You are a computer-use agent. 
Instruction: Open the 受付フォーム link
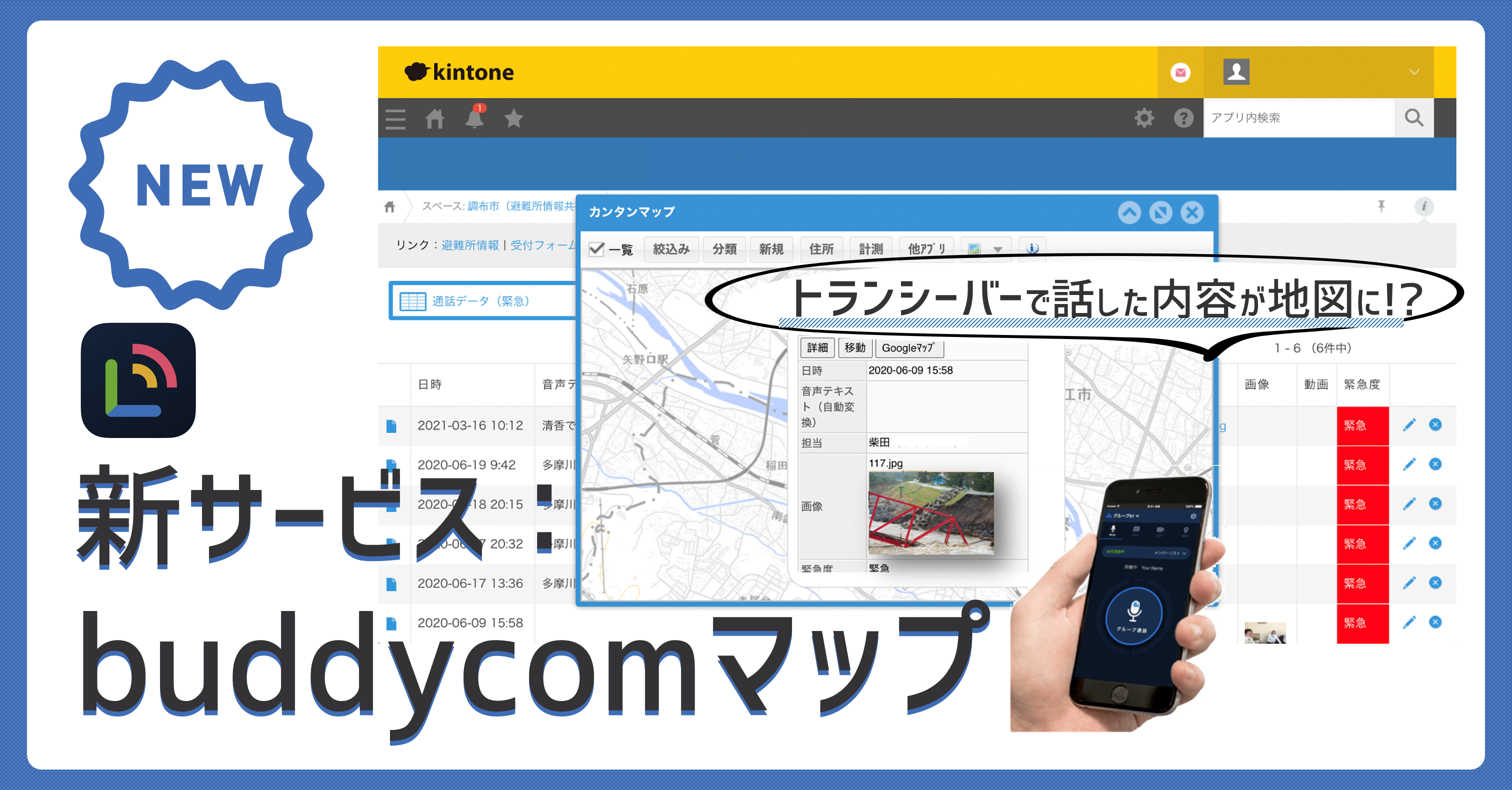(543, 245)
